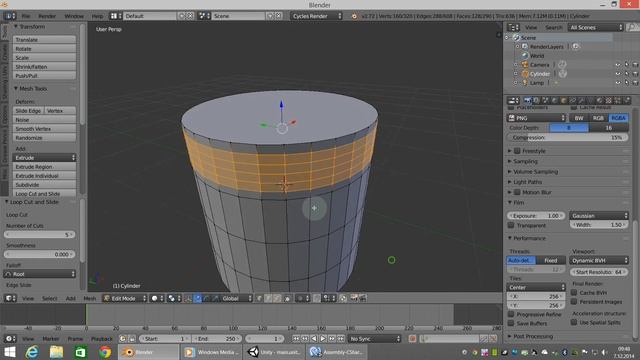Toggle Camera visibility eye icon
Viewport: 640px width, 360px height.
(618, 64)
